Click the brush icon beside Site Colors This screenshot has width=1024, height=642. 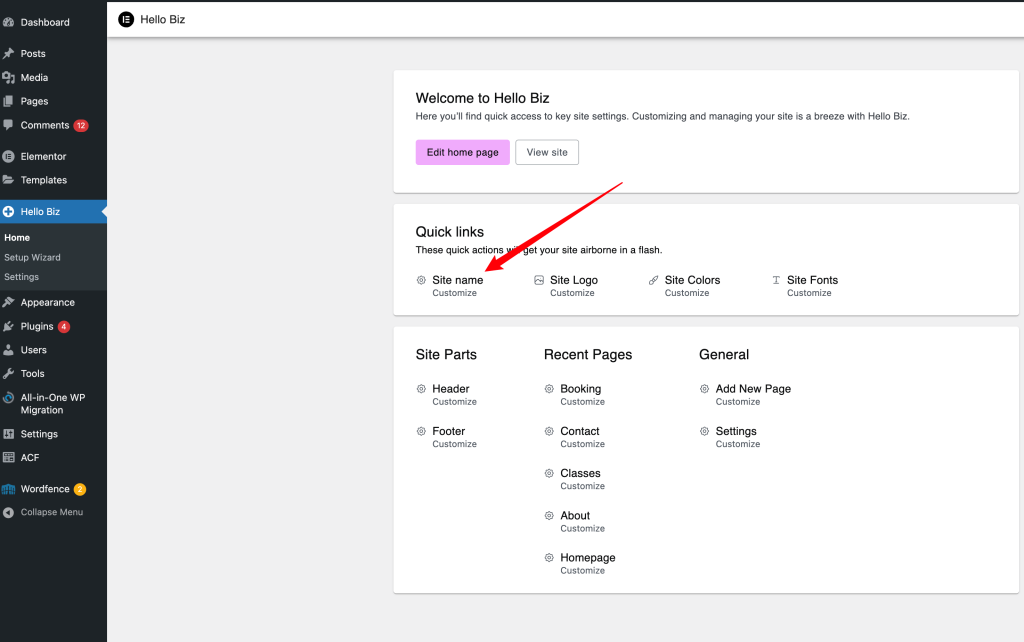pos(654,280)
